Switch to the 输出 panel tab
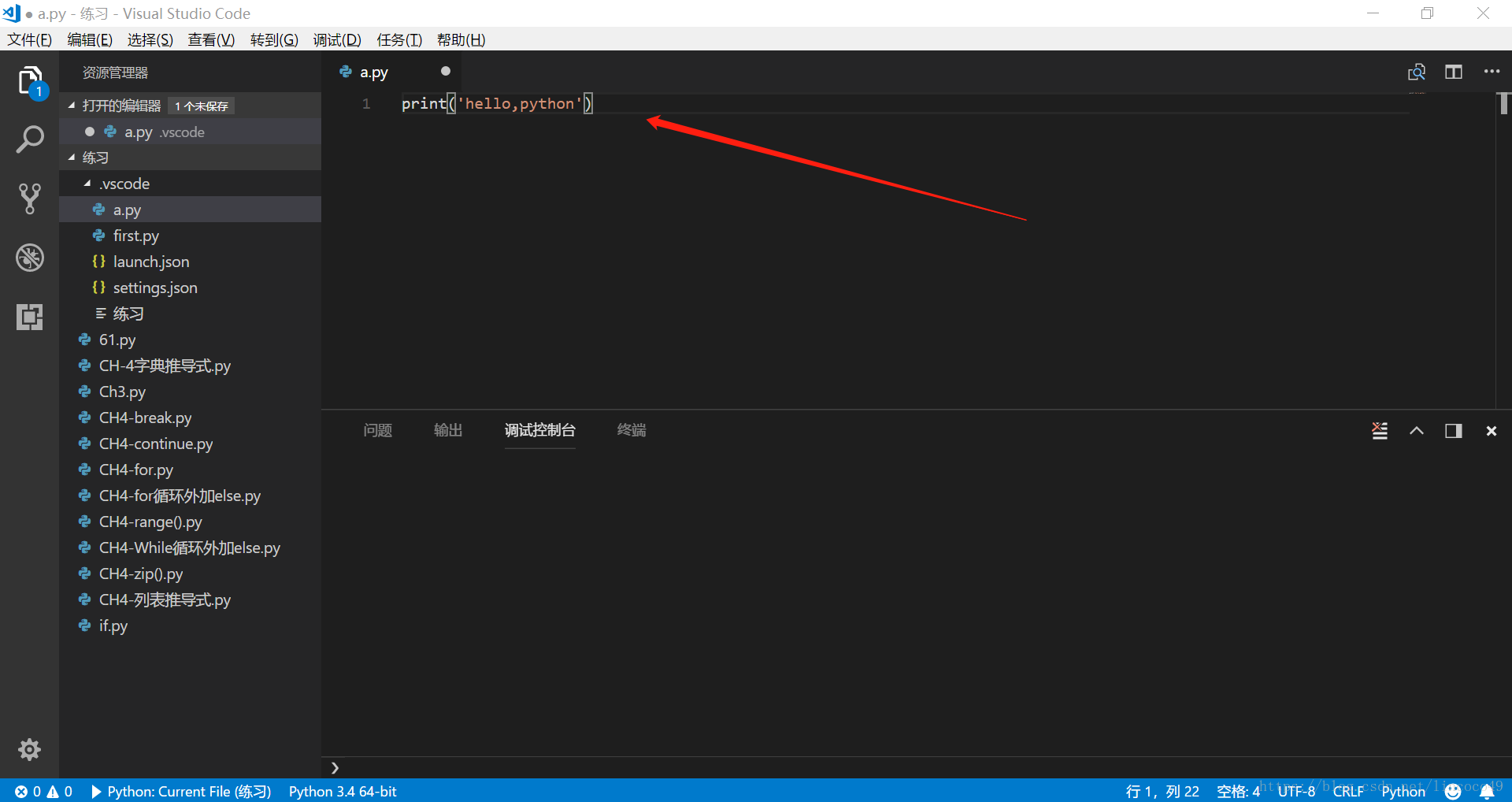Screen dimensions: 1512x802 (448, 430)
